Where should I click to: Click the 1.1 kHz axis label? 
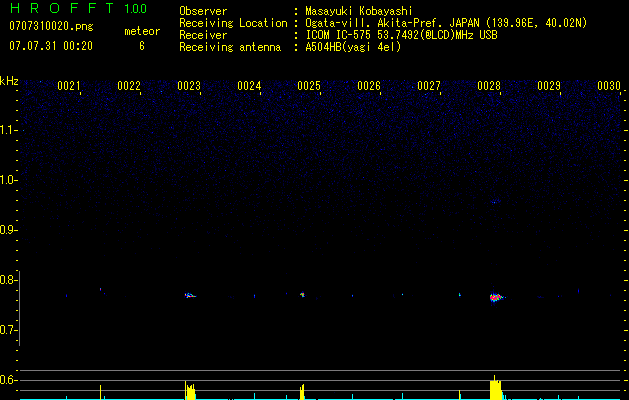8,130
